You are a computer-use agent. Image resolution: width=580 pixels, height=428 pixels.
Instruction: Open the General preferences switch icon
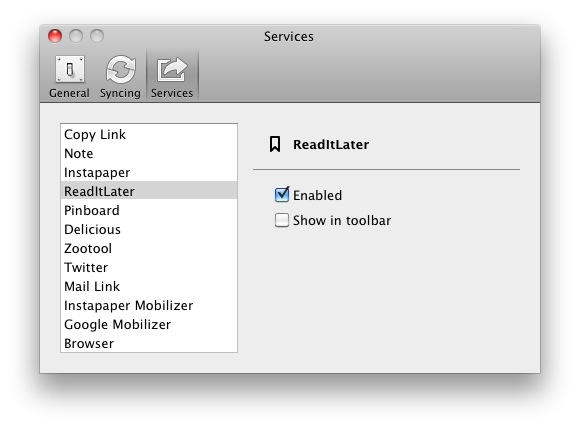pos(70,69)
